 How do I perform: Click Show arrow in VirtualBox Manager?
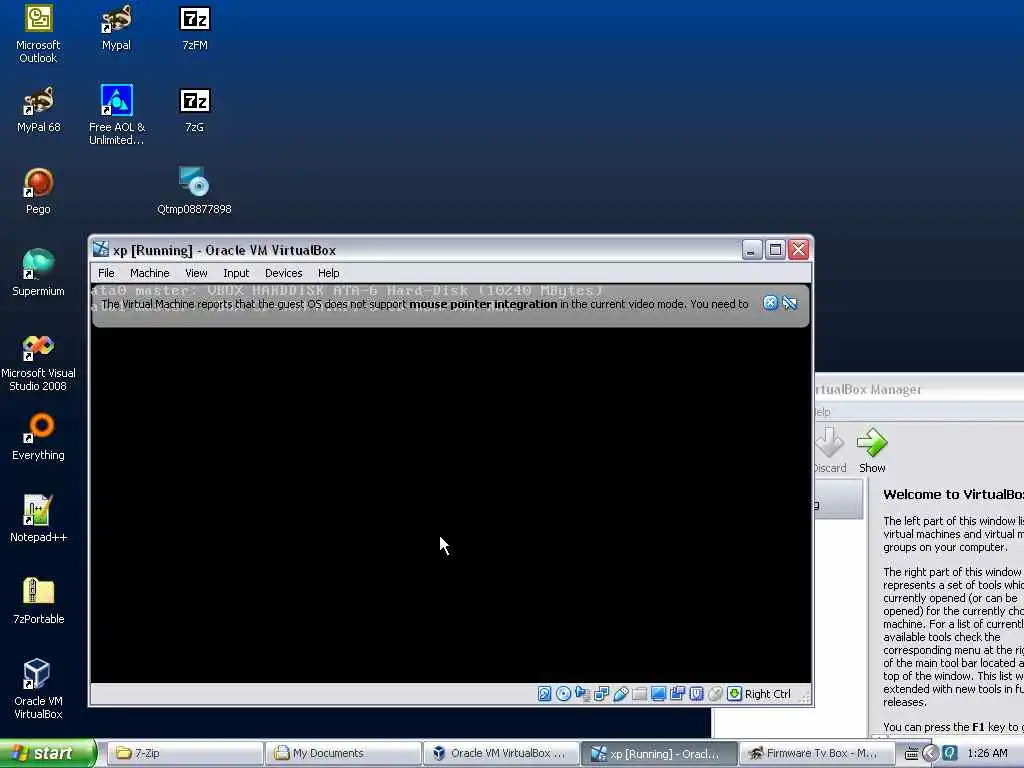[x=872, y=450]
